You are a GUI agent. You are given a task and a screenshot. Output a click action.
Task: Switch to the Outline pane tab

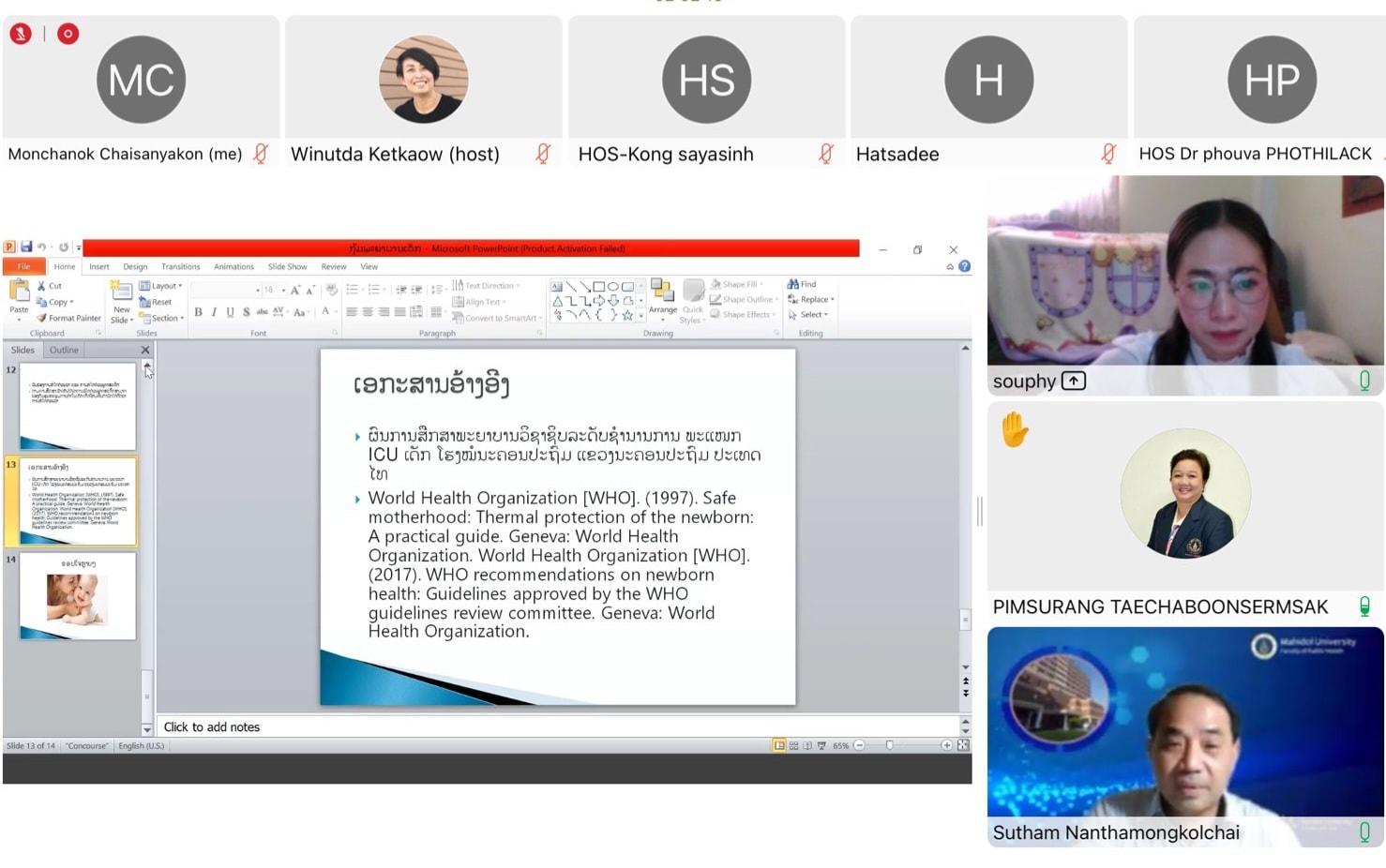tap(64, 350)
